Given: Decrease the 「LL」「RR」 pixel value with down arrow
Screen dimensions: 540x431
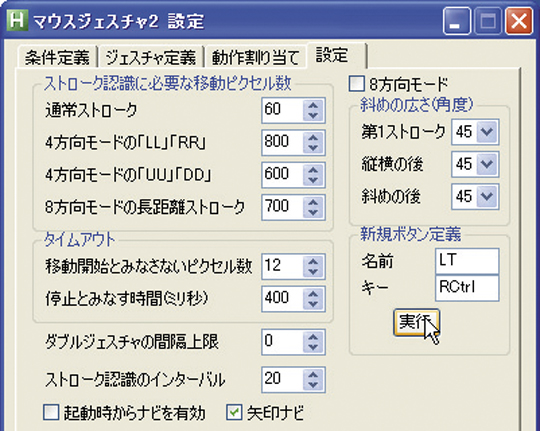Looking at the screenshot, I should pyautogui.click(x=313, y=148).
